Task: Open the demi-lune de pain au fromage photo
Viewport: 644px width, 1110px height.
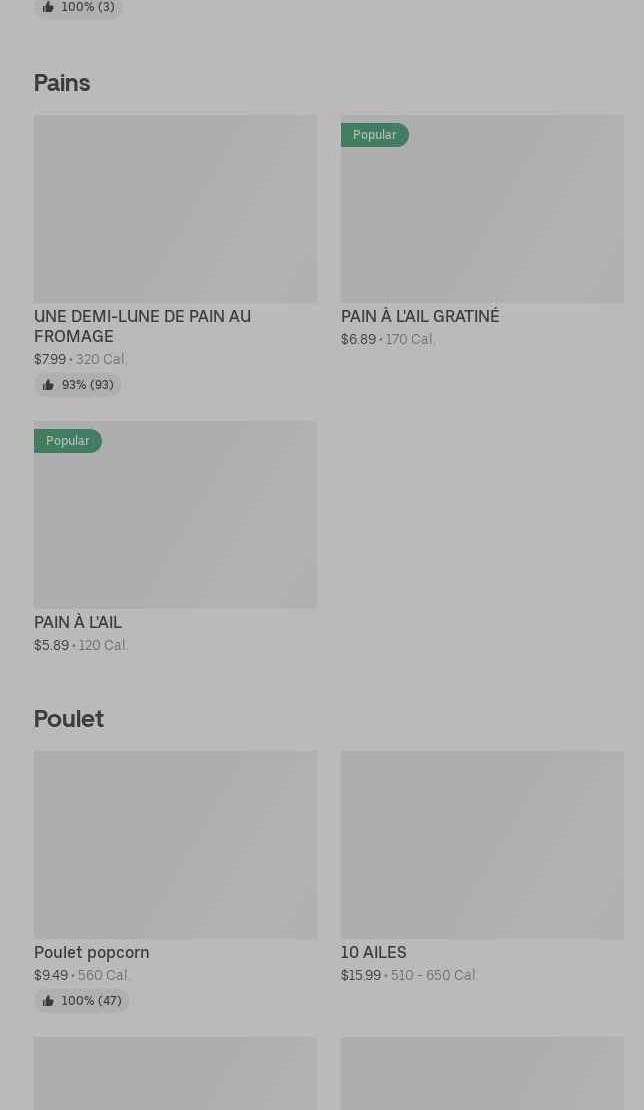Action: (175, 209)
